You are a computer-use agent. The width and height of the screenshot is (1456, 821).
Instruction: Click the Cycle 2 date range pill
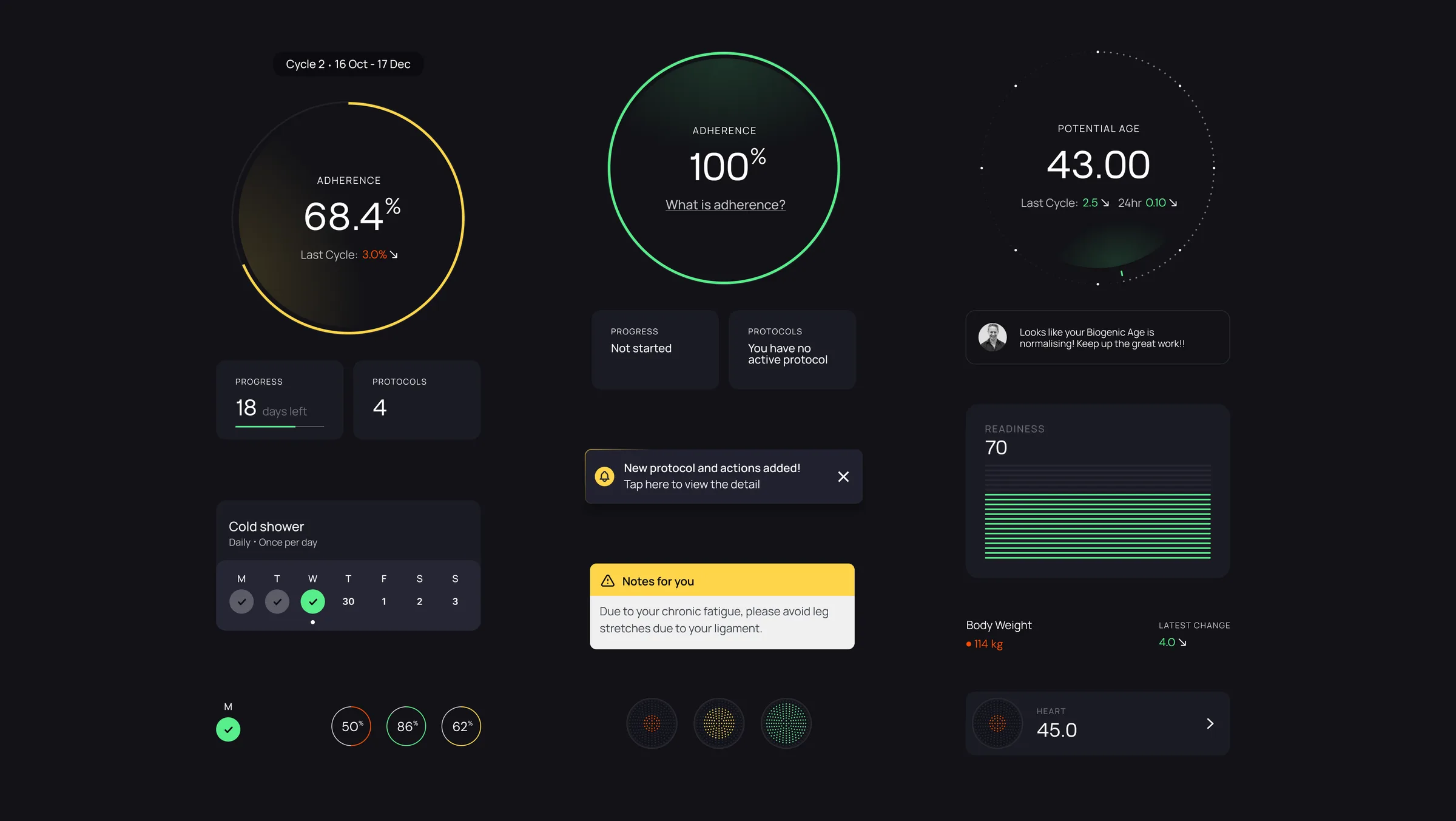348,64
